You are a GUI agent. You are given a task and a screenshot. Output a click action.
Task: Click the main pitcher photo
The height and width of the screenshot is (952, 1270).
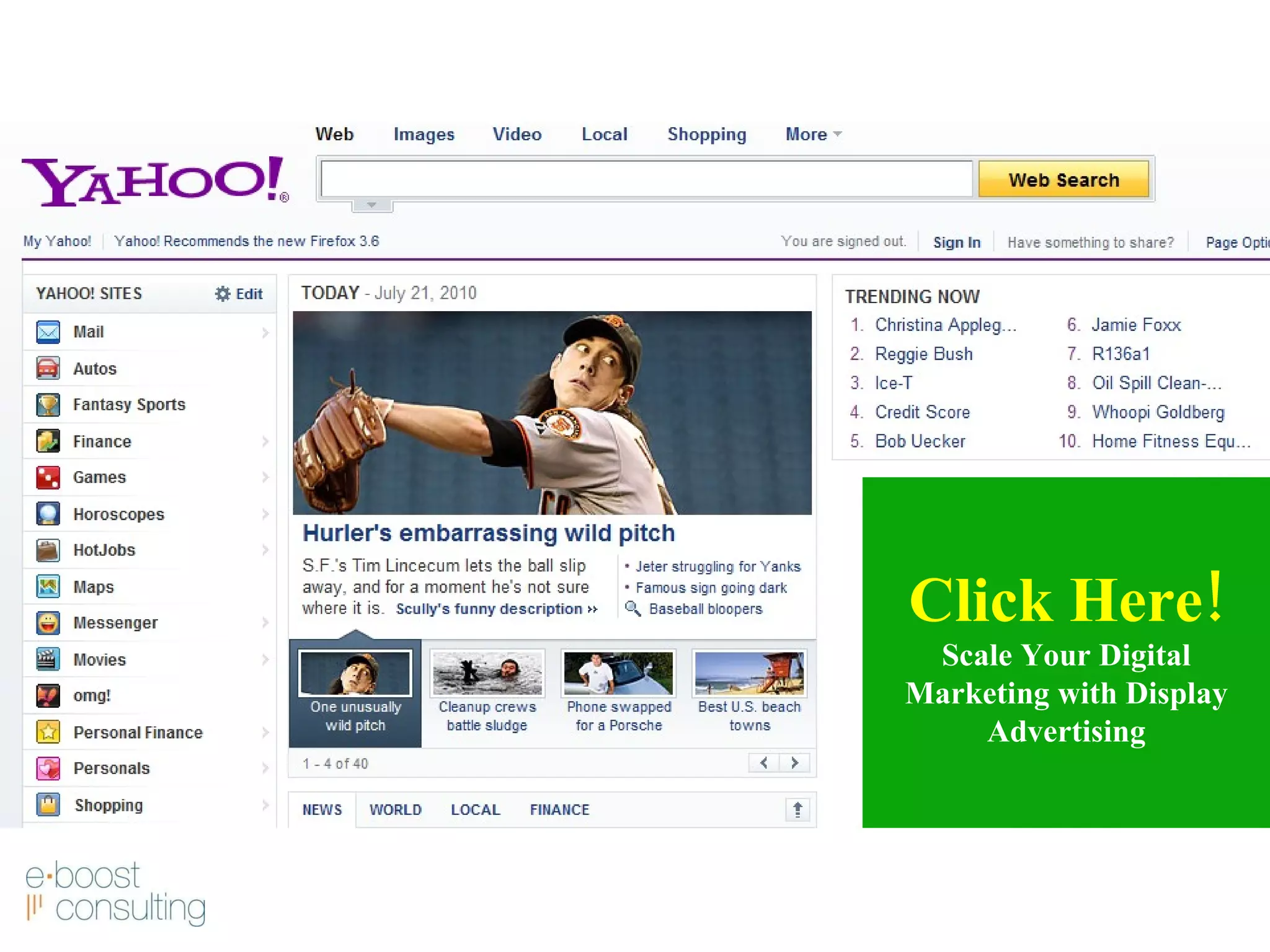coord(552,413)
